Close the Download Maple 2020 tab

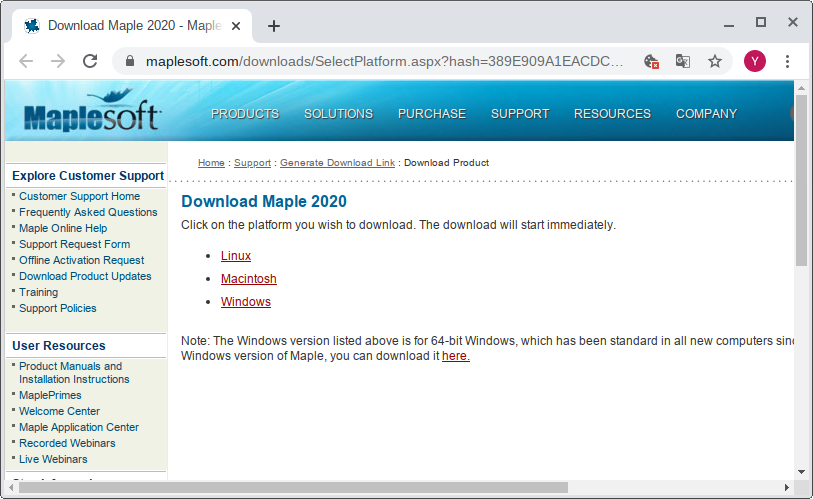(236, 26)
